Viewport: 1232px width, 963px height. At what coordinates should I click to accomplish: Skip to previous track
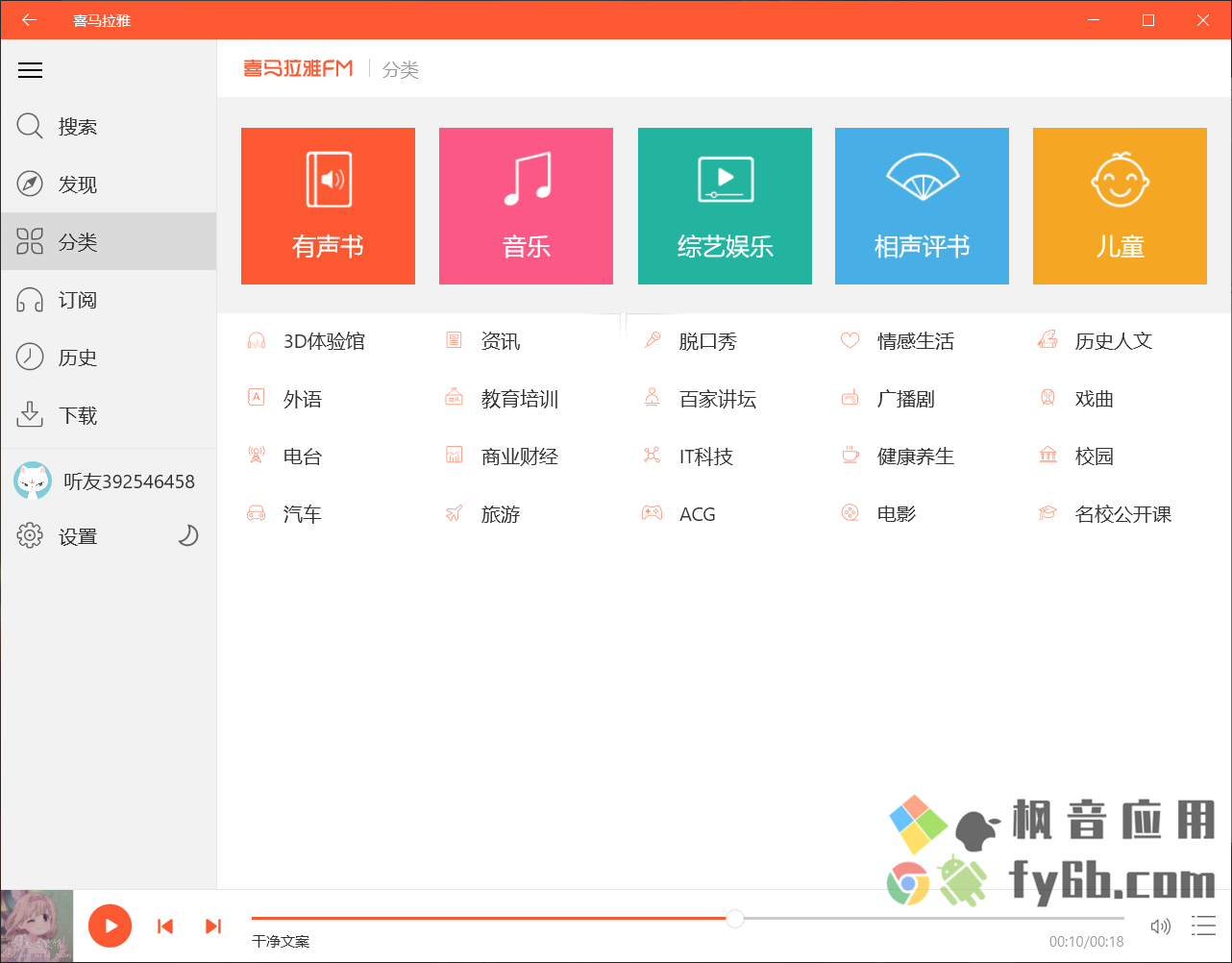[x=165, y=926]
